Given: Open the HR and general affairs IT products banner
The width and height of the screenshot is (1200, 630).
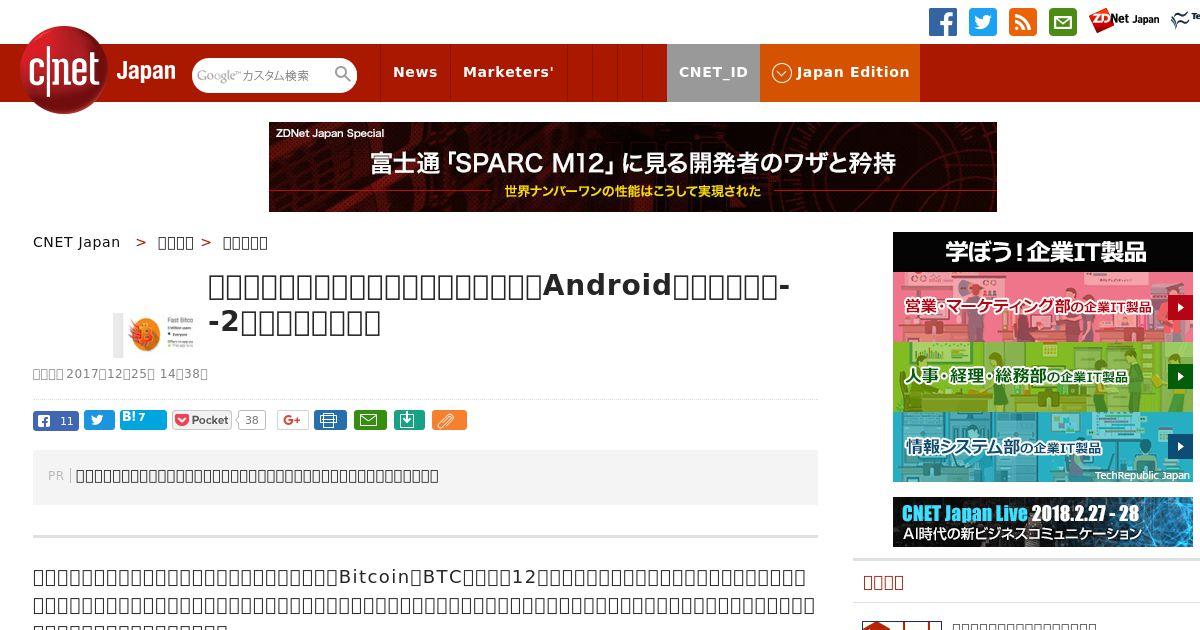Looking at the screenshot, I should pyautogui.click(x=1043, y=377).
